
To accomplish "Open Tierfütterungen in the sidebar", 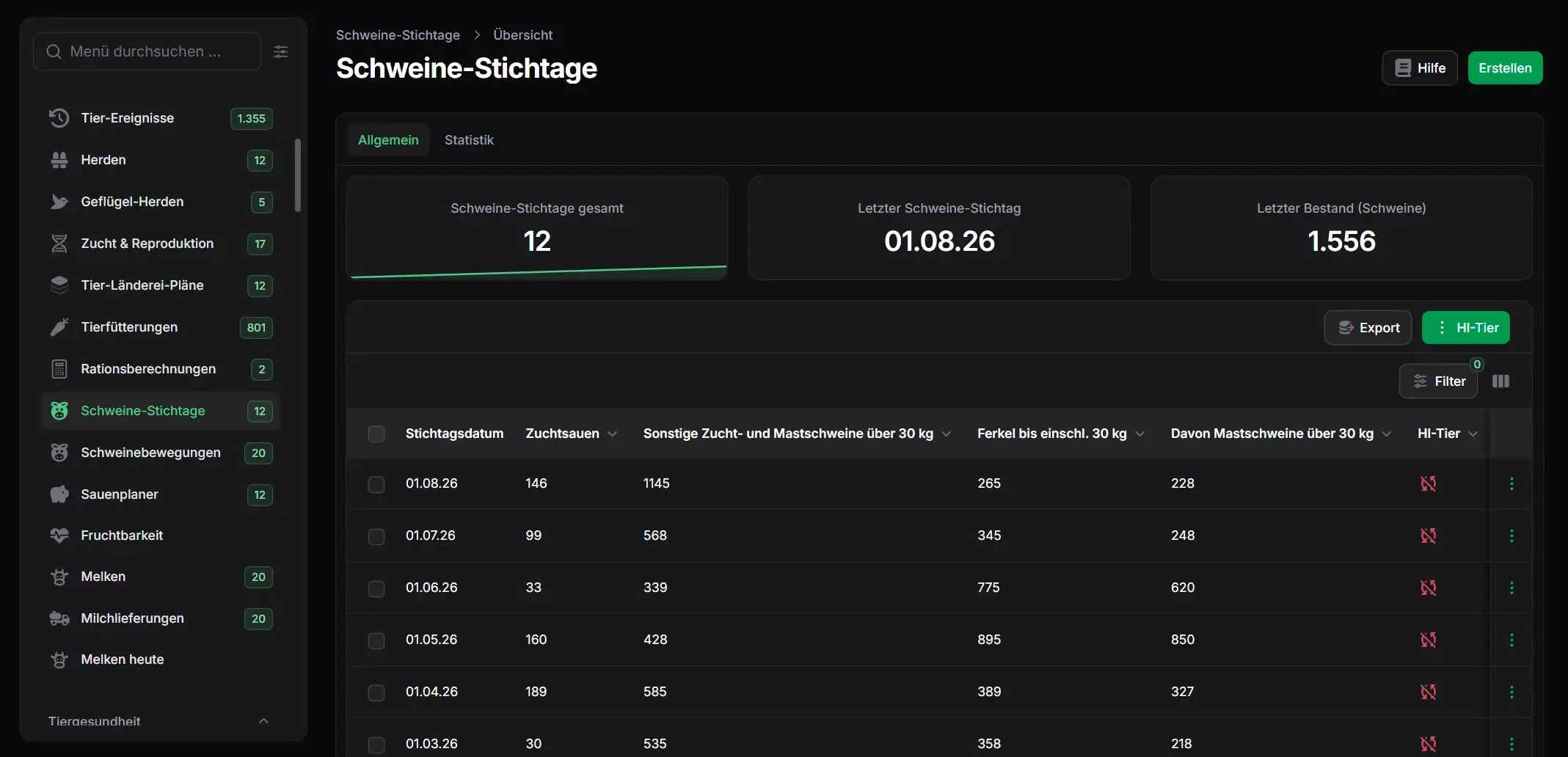I will [161, 327].
